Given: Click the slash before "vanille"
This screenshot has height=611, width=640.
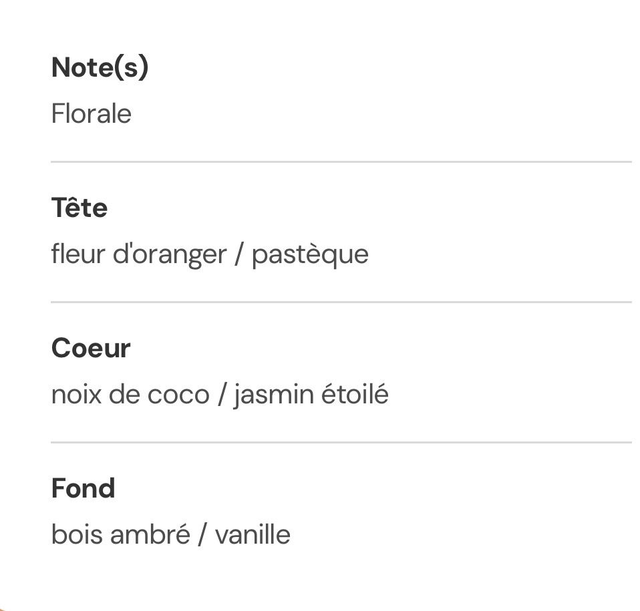Looking at the screenshot, I should click(203, 535).
